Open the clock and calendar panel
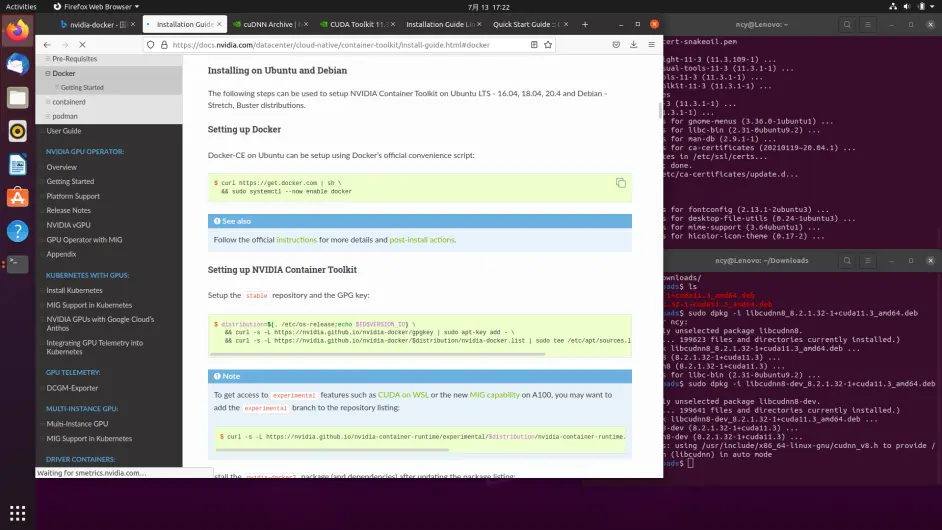 click(488, 7)
